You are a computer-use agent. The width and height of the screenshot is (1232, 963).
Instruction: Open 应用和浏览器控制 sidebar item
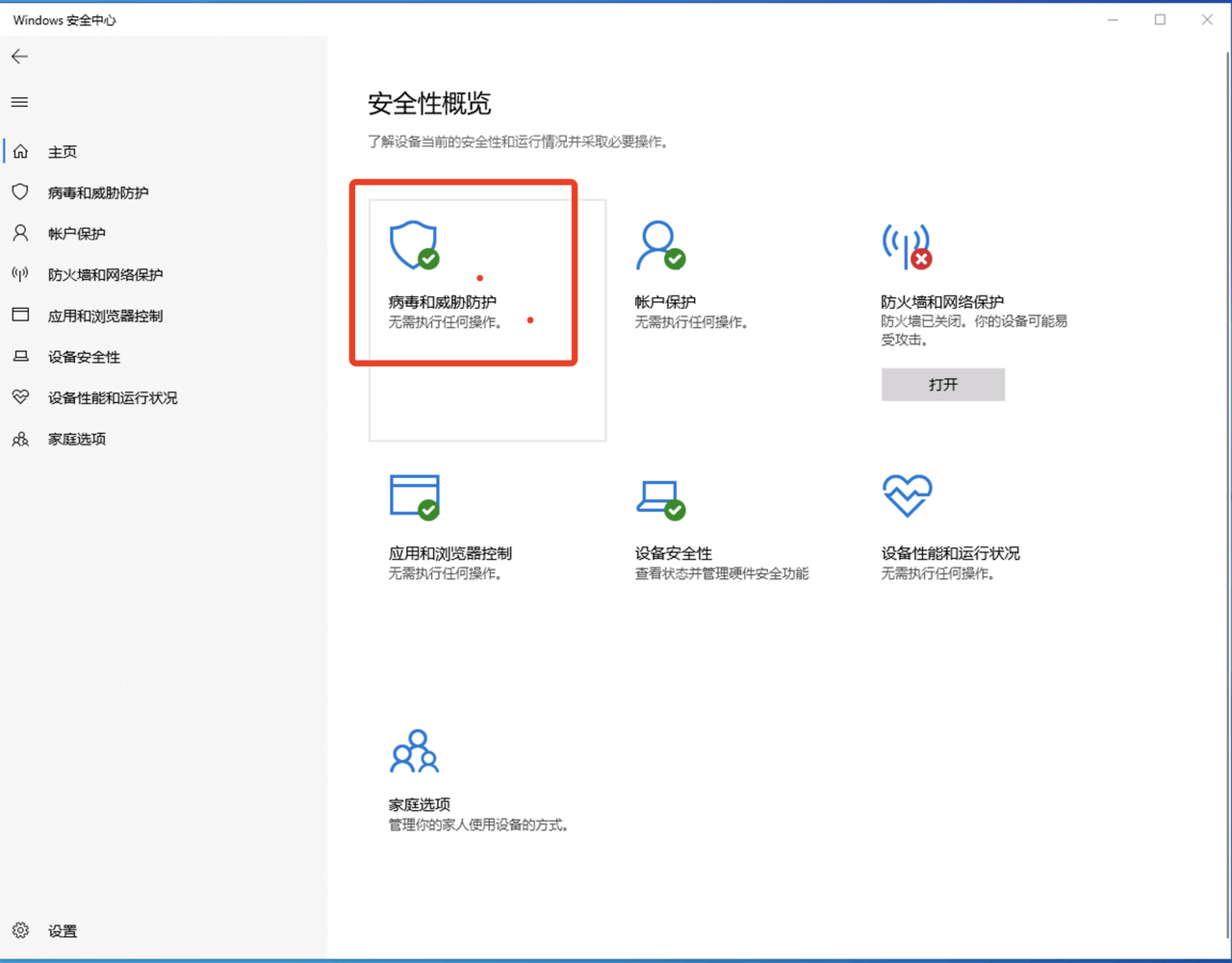click(164, 316)
